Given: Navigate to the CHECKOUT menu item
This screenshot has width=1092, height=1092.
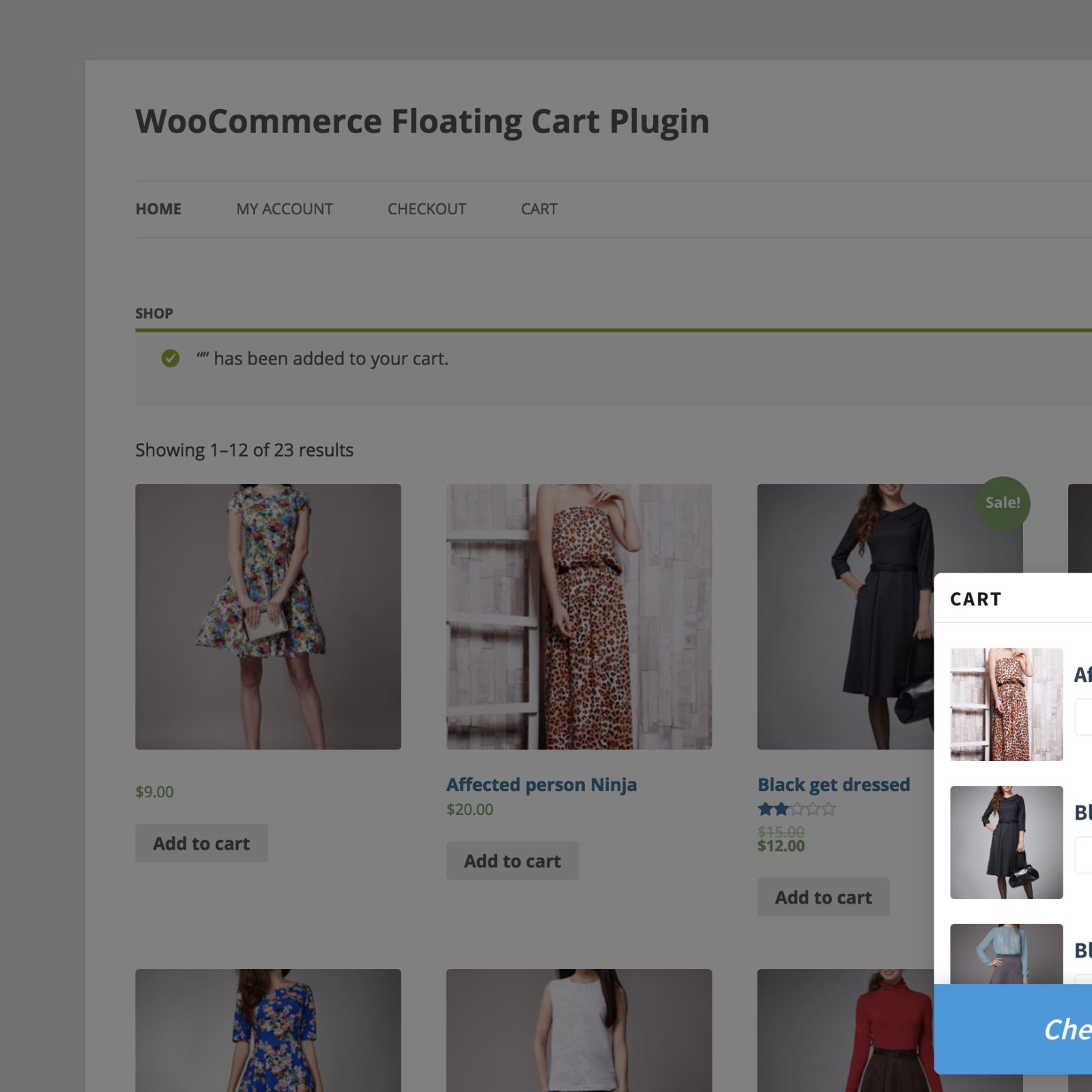Looking at the screenshot, I should [x=427, y=209].
